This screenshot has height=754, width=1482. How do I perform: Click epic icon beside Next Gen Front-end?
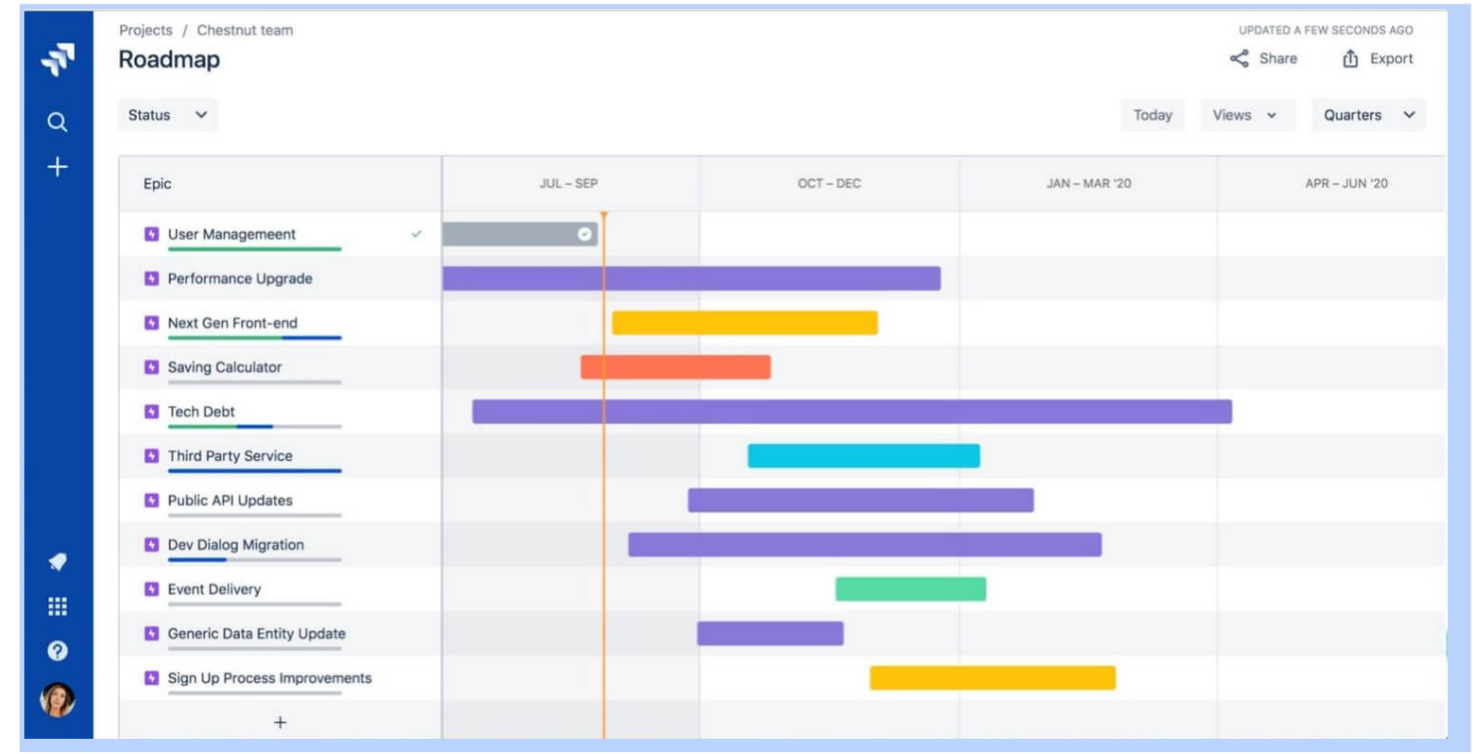(152, 323)
